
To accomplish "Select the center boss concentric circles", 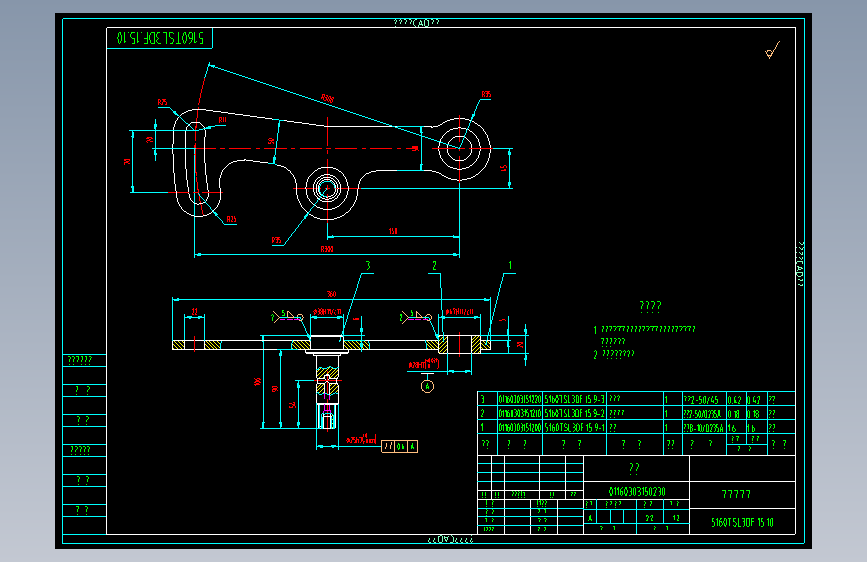I will click(327, 189).
